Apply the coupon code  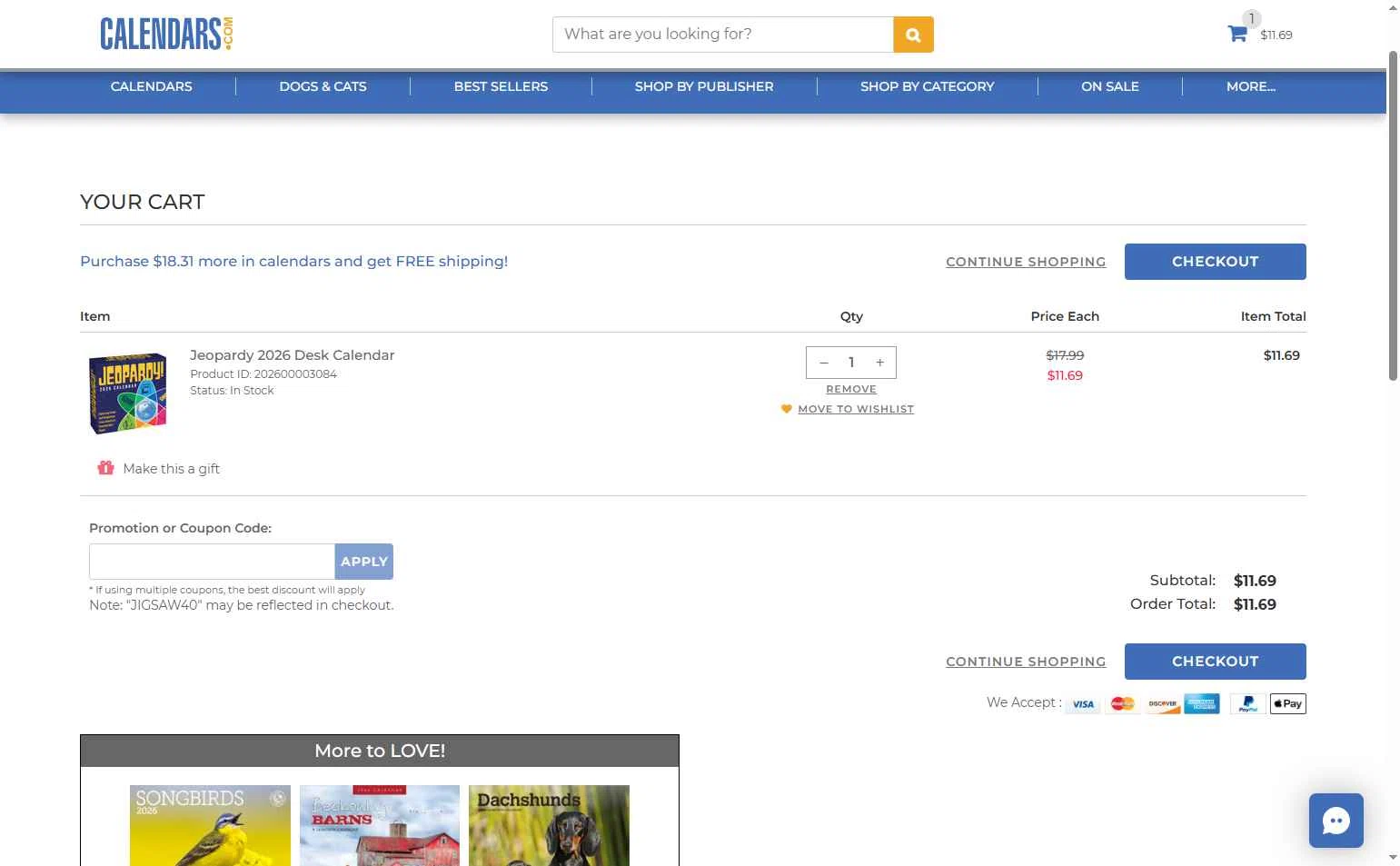[x=364, y=562]
